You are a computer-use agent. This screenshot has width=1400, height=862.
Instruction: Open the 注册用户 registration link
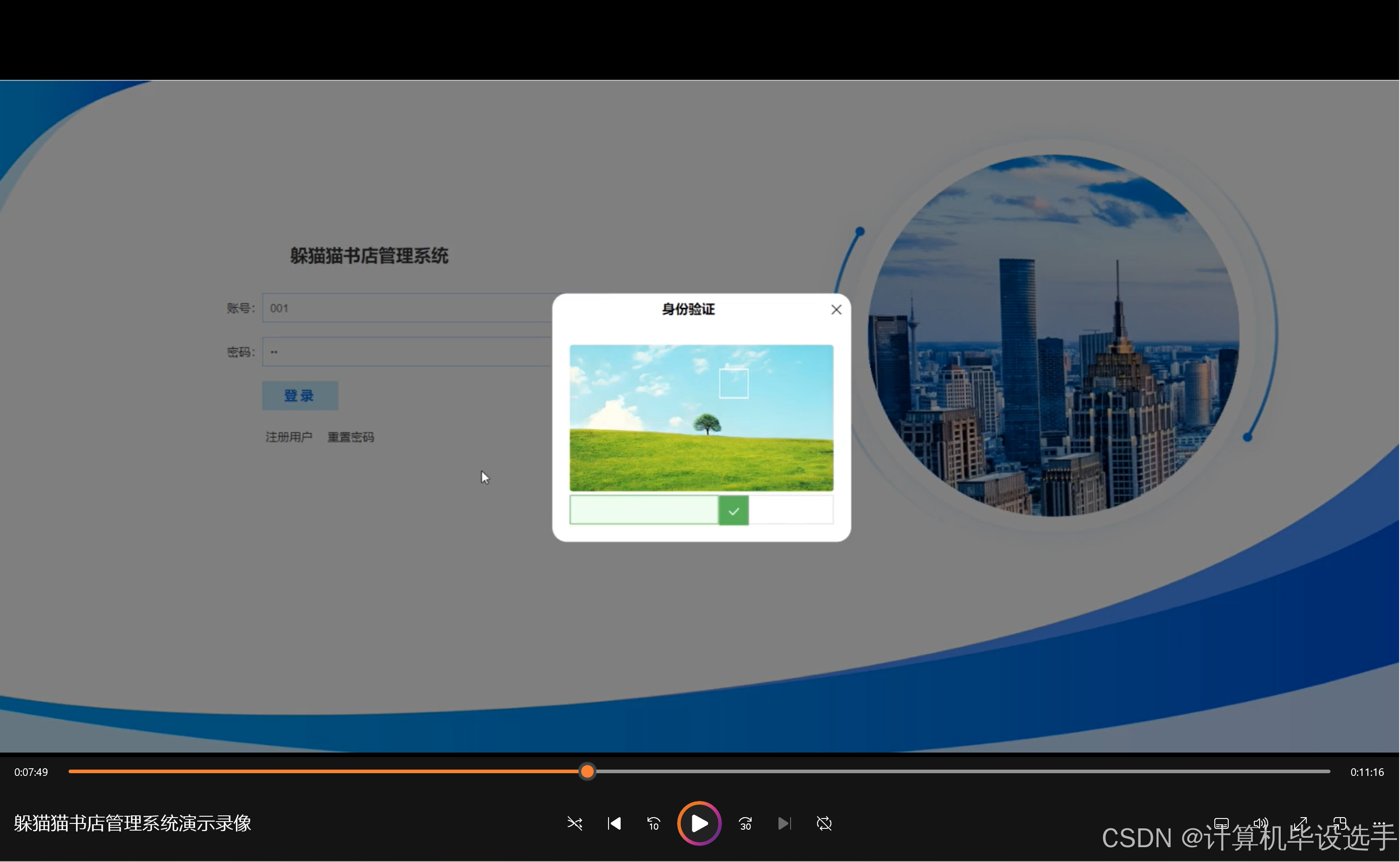point(288,436)
